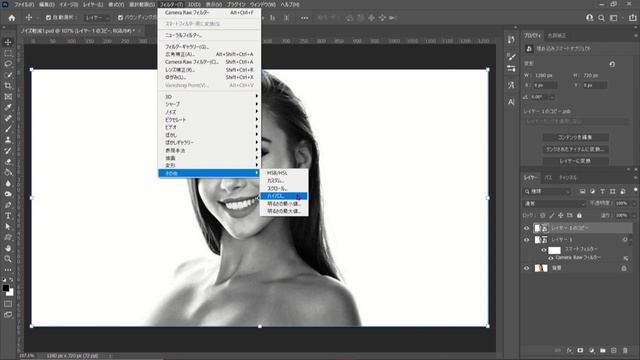Select the Eyedropper tool

point(8,107)
